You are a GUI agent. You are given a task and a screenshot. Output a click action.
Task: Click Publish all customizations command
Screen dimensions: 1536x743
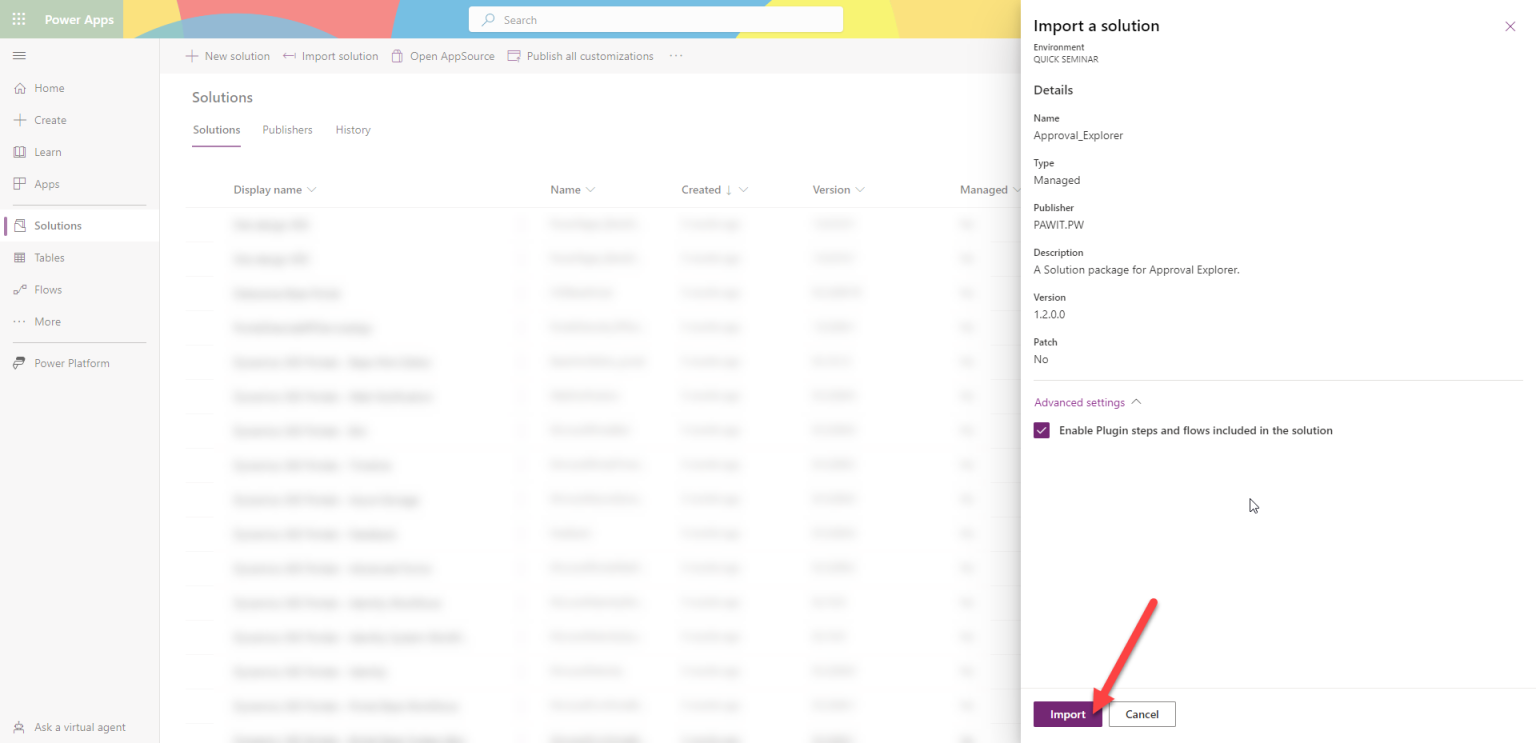580,56
